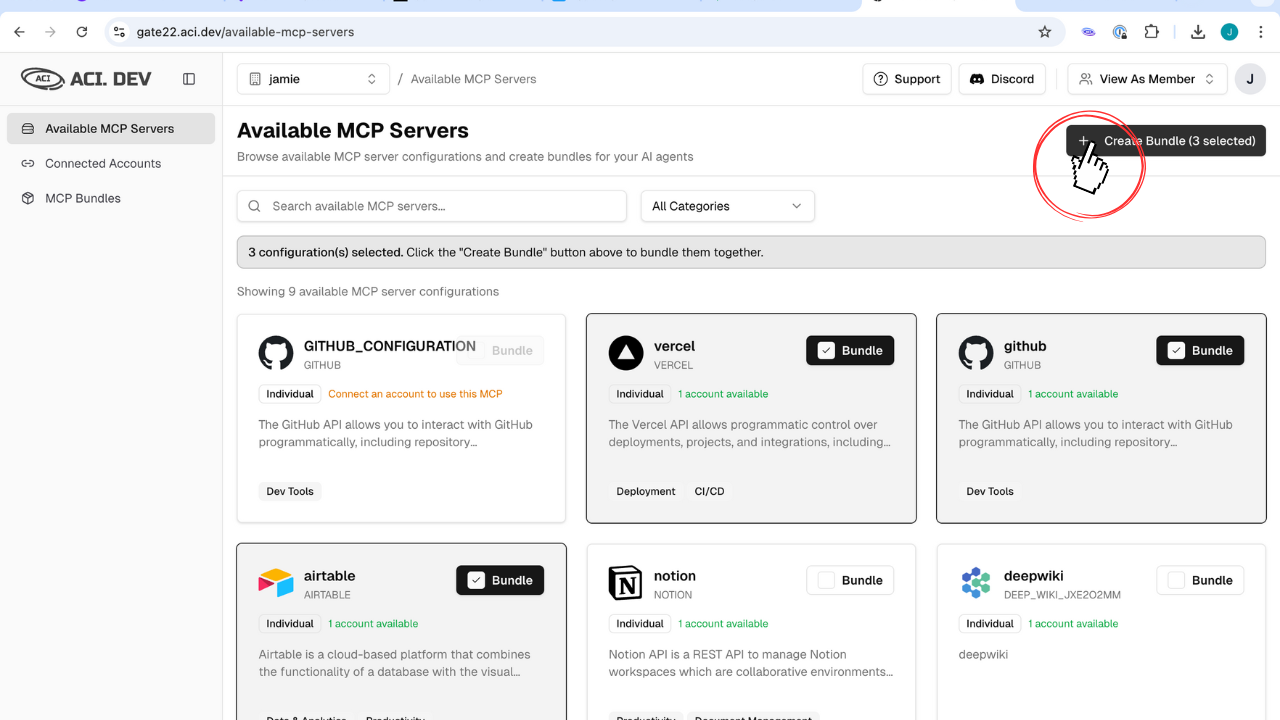Click 'Connect an account to use this MCP'
Screen dimensions: 1280x720
click(x=415, y=394)
